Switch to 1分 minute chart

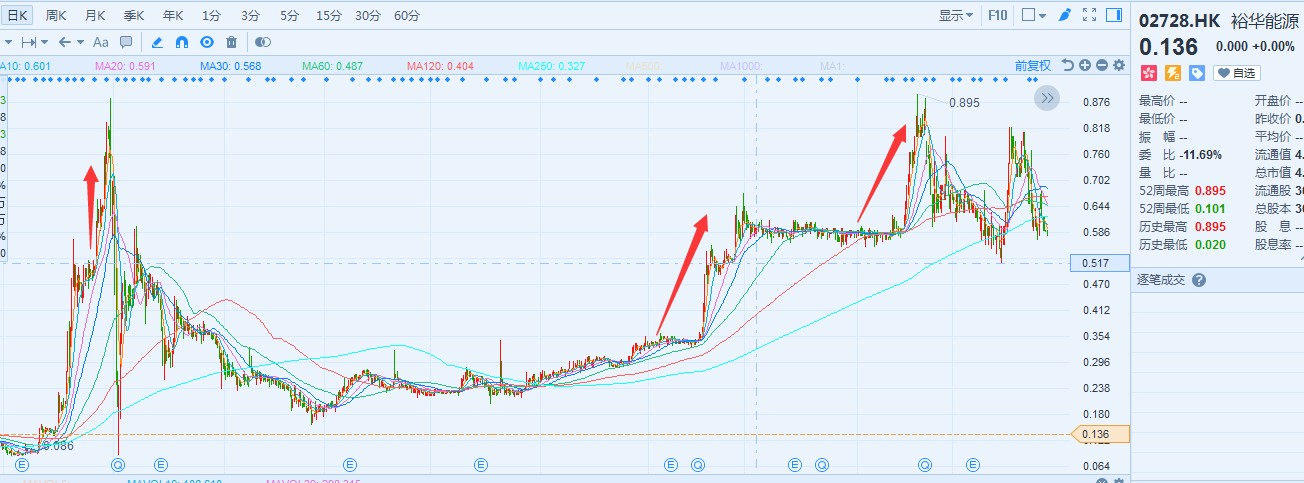[x=211, y=15]
